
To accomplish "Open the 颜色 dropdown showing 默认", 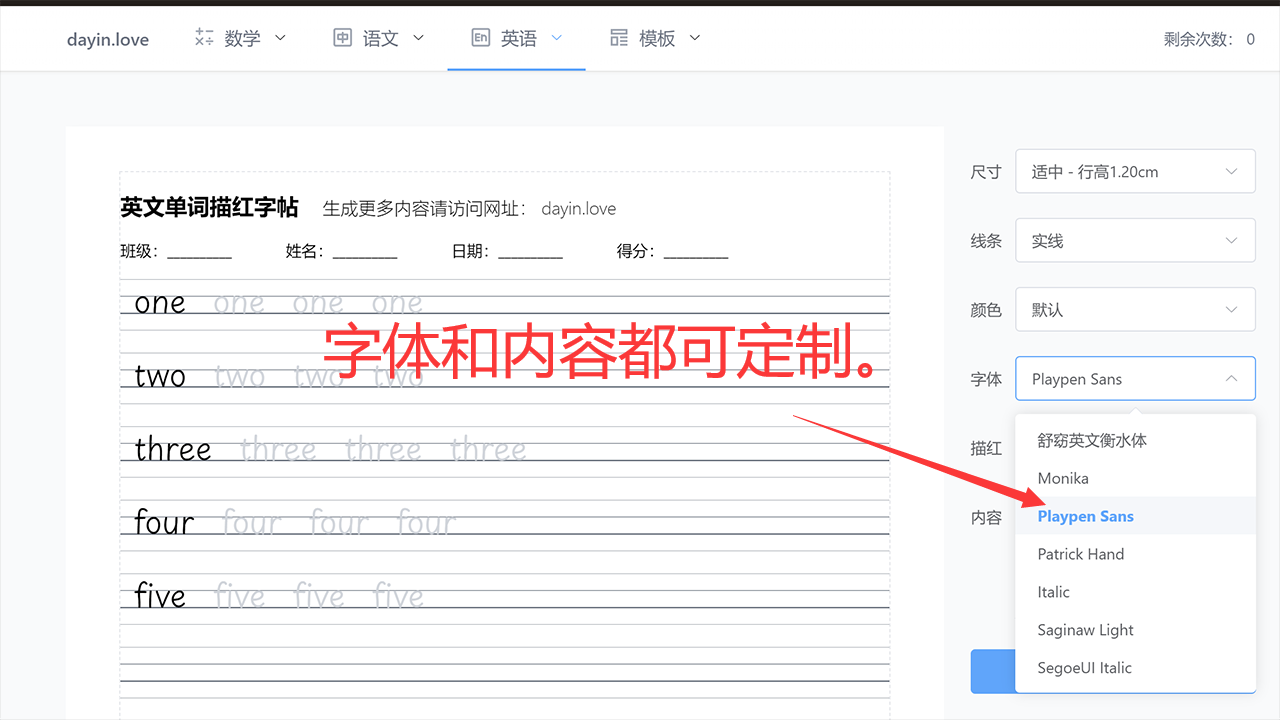I will [x=1135, y=309].
